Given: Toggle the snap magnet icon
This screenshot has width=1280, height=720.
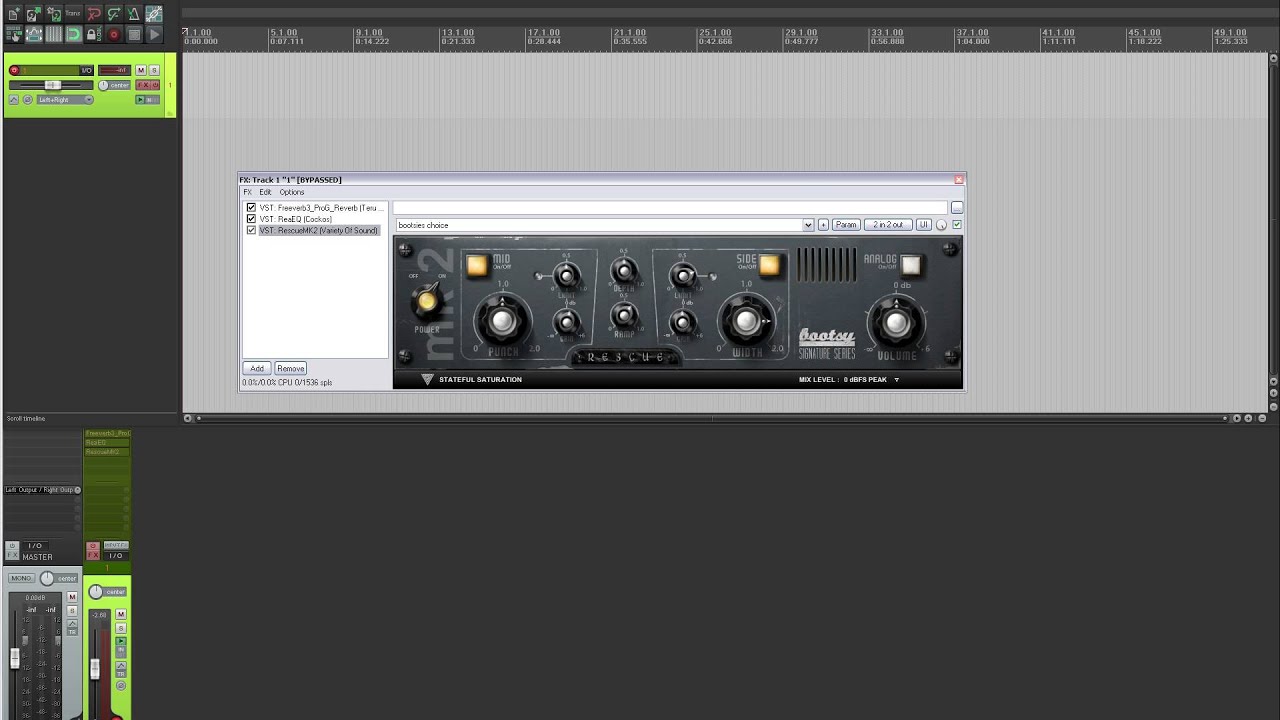Looking at the screenshot, I should (x=73, y=34).
